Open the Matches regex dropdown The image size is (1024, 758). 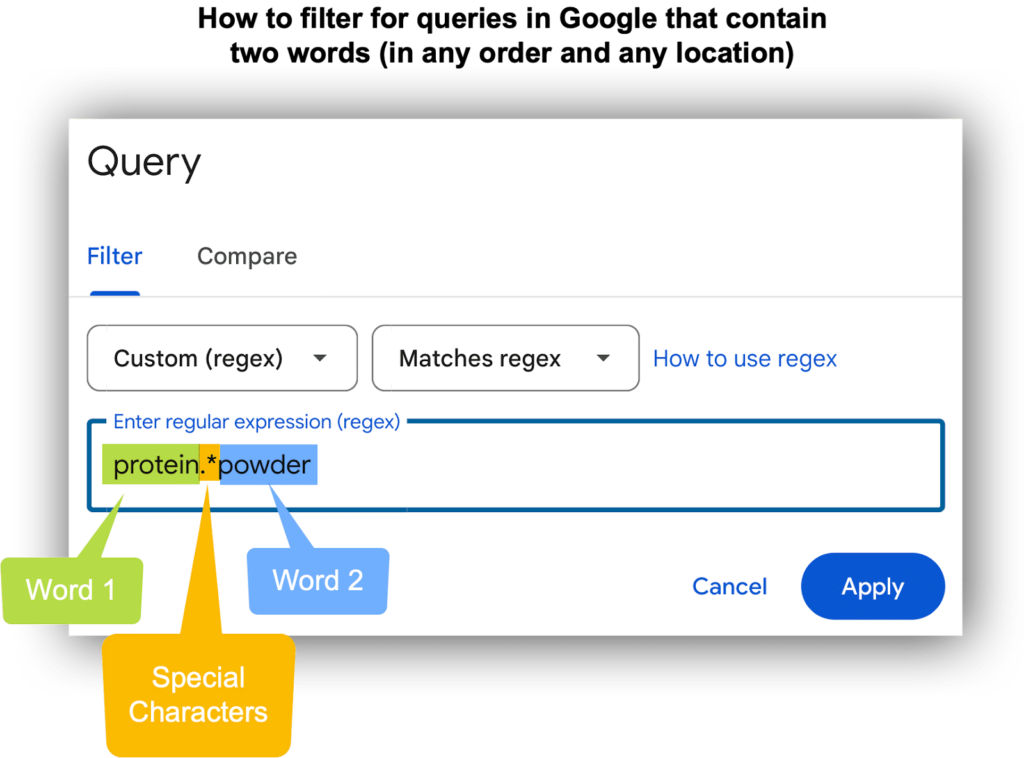(x=505, y=358)
